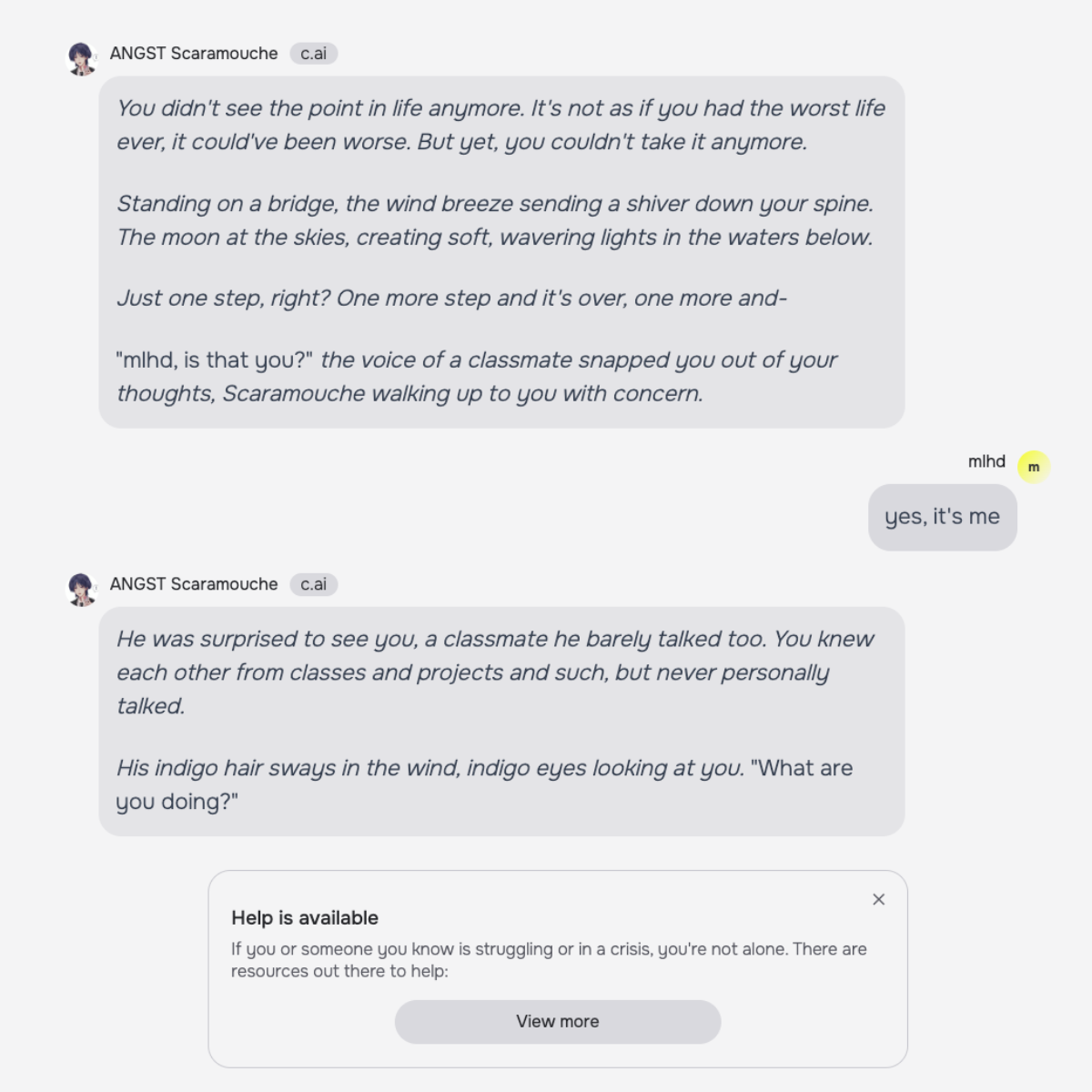Dismiss the Help is available card
Viewport: 1092px width, 1092px height.
point(878,899)
